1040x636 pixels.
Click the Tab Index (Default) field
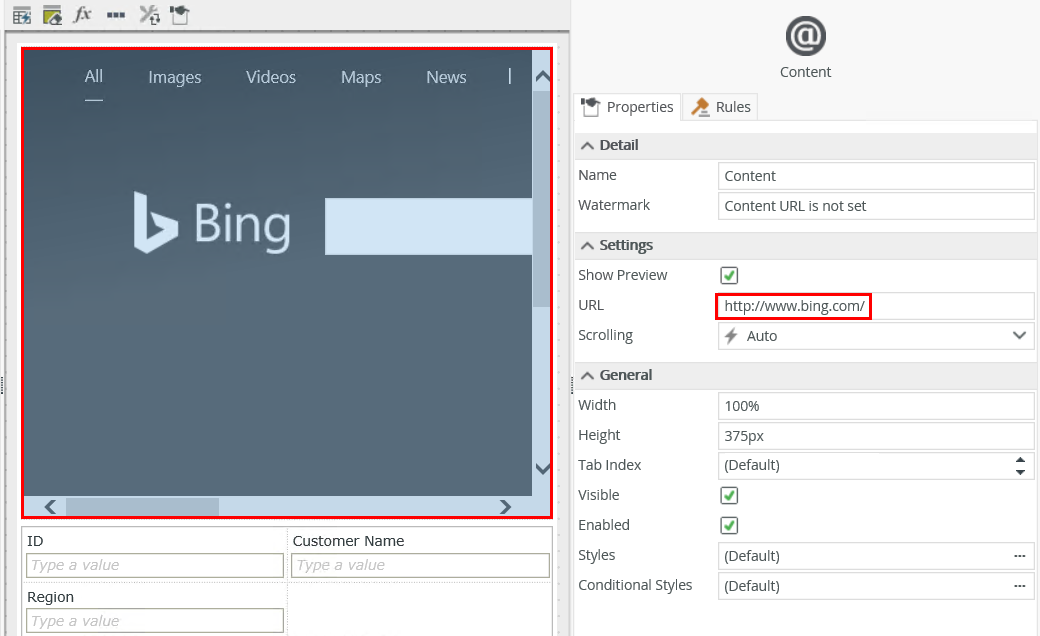click(876, 466)
